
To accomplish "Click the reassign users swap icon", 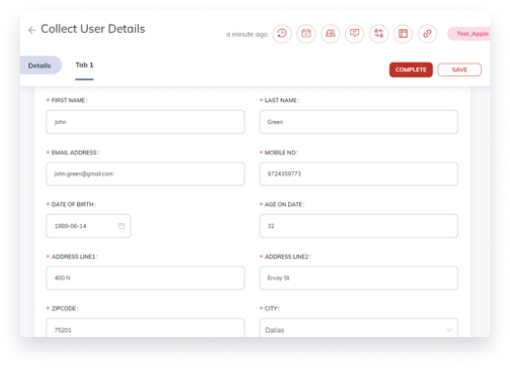I will click(x=379, y=34).
